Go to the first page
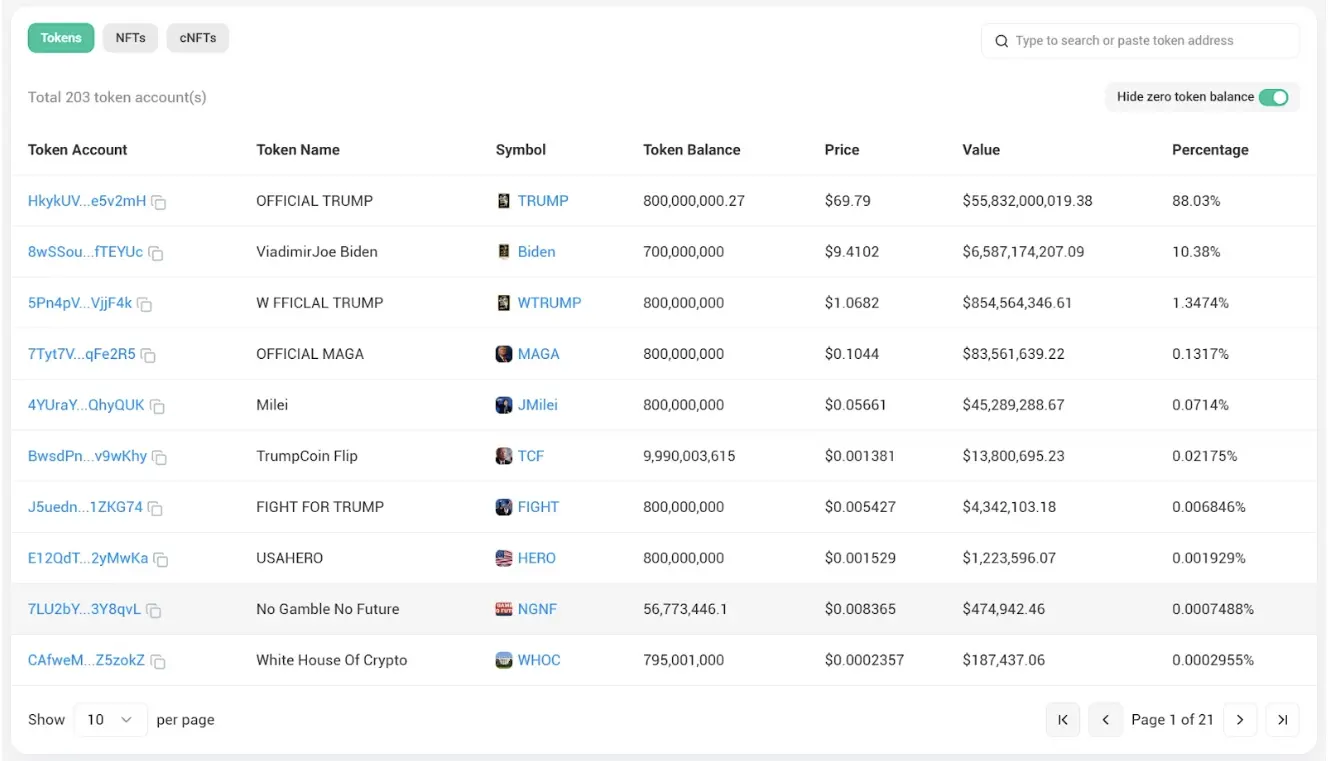1333x761 pixels. 1063,720
